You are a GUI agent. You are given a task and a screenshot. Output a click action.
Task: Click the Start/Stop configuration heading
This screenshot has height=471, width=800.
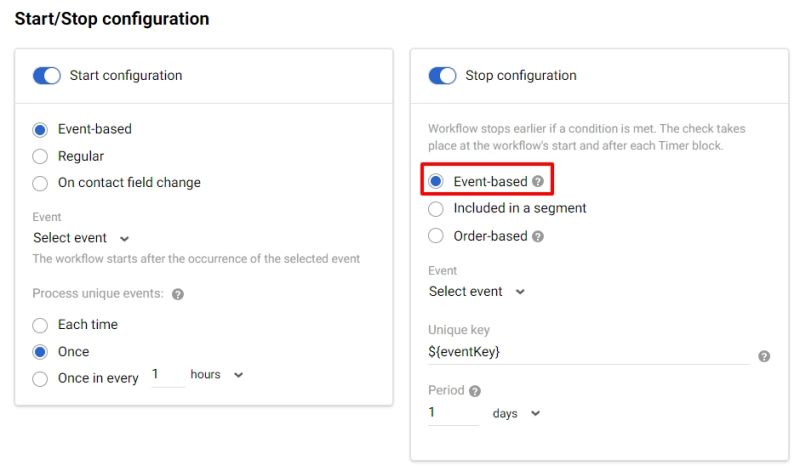tap(112, 19)
